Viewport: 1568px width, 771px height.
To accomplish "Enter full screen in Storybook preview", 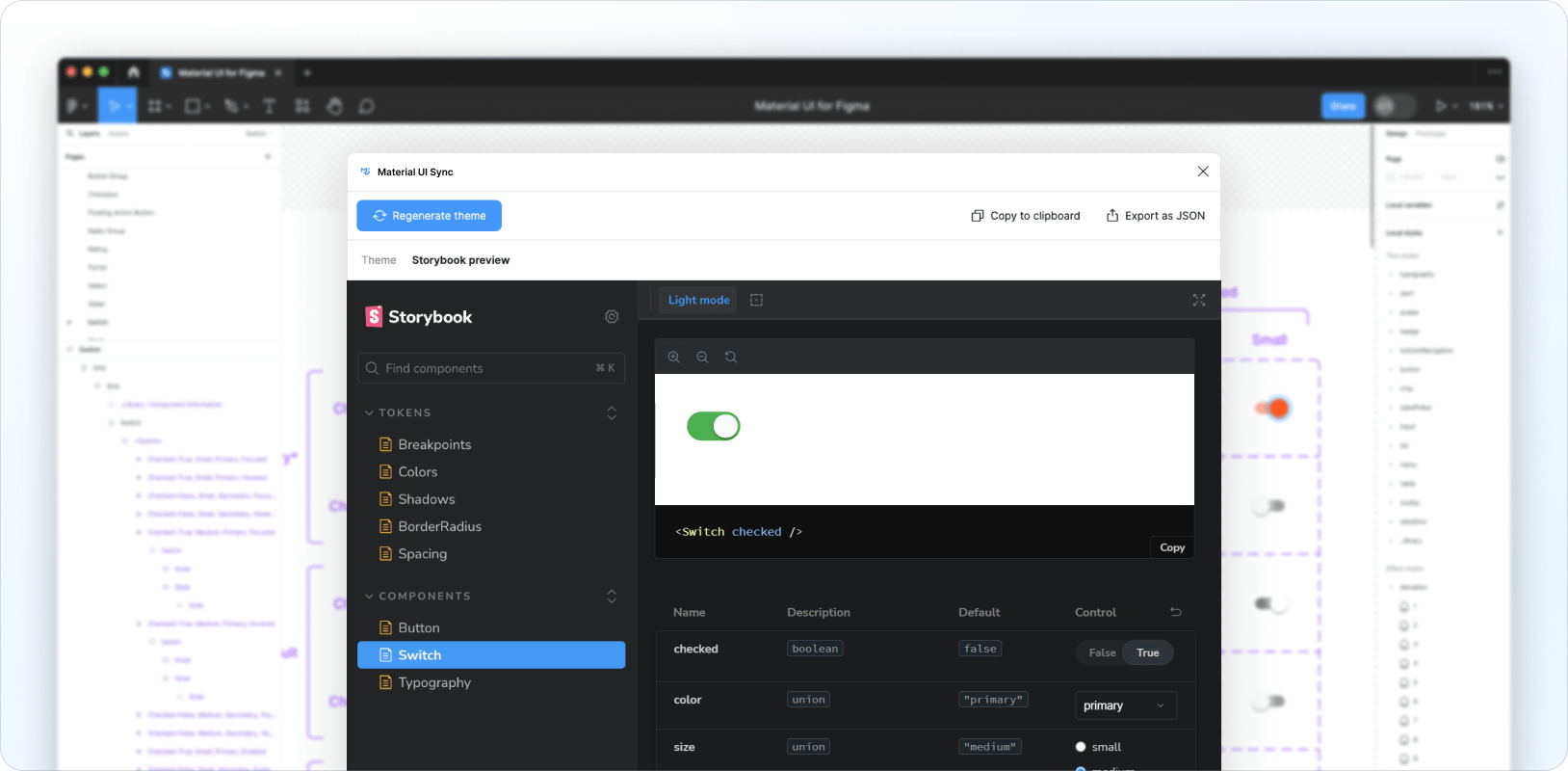I will click(1199, 301).
